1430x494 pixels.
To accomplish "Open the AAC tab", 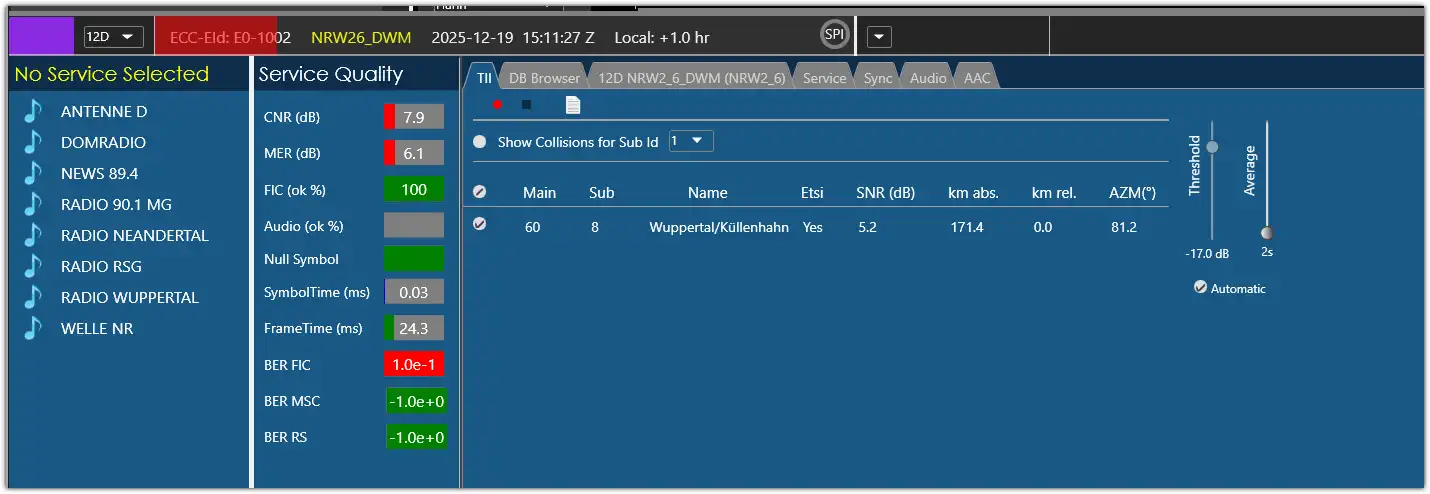I will pyautogui.click(x=977, y=78).
